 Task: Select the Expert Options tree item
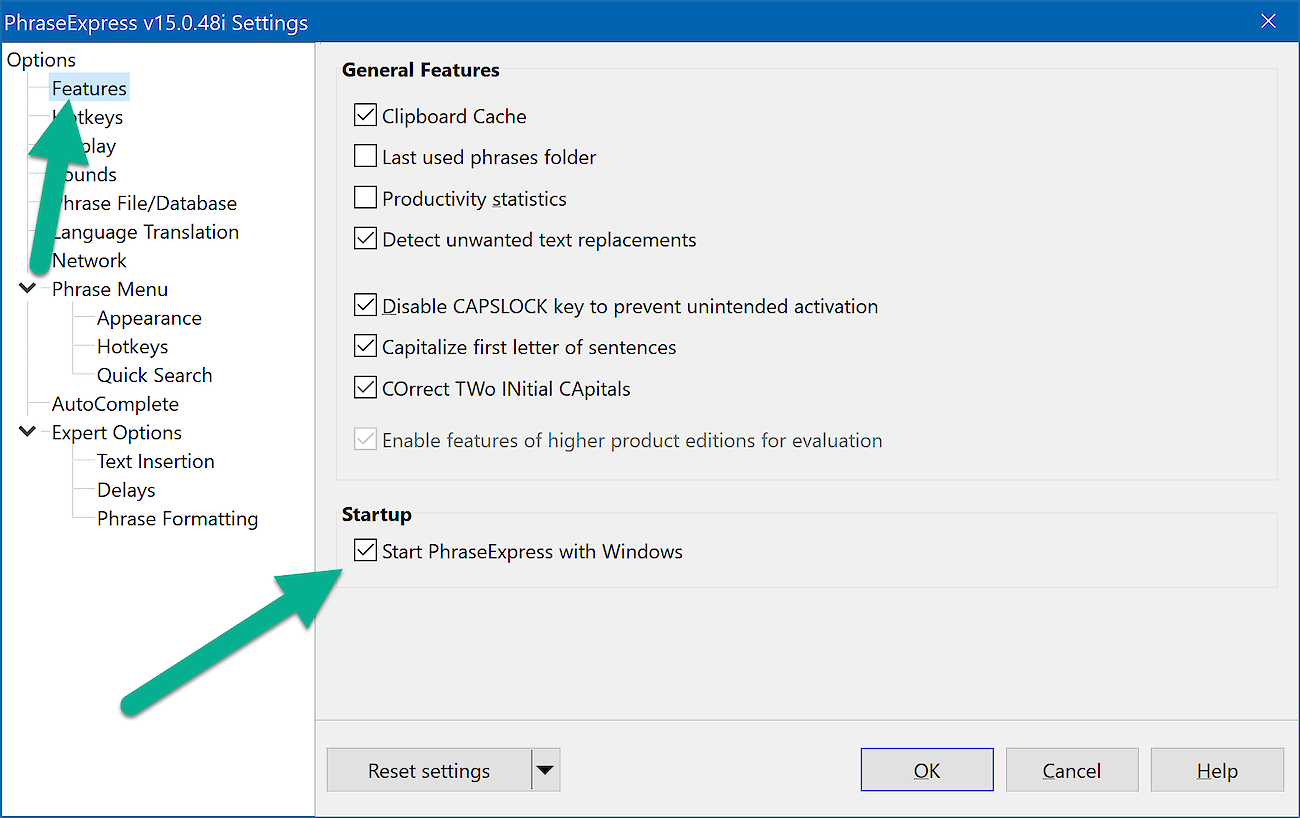pos(117,432)
